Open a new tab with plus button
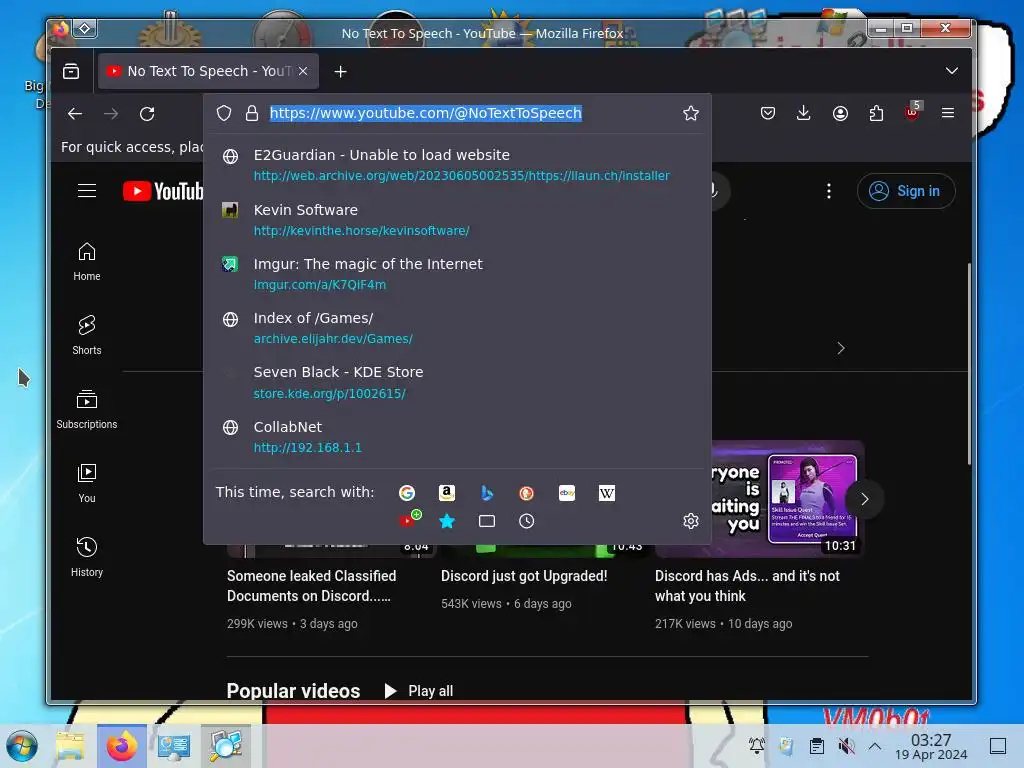Viewport: 1024px width, 768px height. 340,71
